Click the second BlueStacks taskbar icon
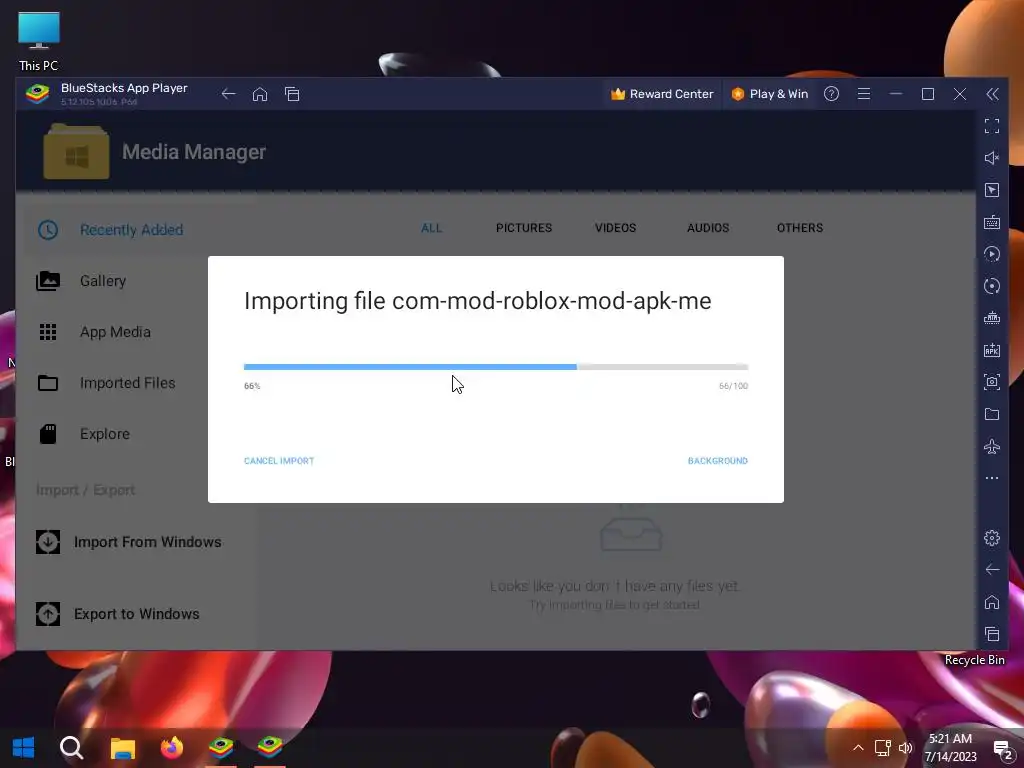 (x=270, y=746)
